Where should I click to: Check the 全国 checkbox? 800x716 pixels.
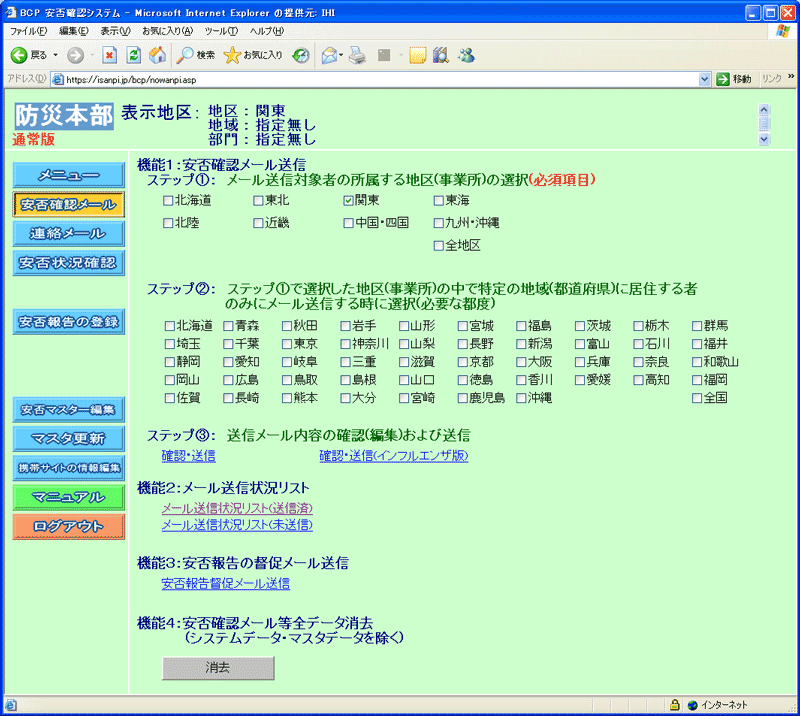pos(697,398)
